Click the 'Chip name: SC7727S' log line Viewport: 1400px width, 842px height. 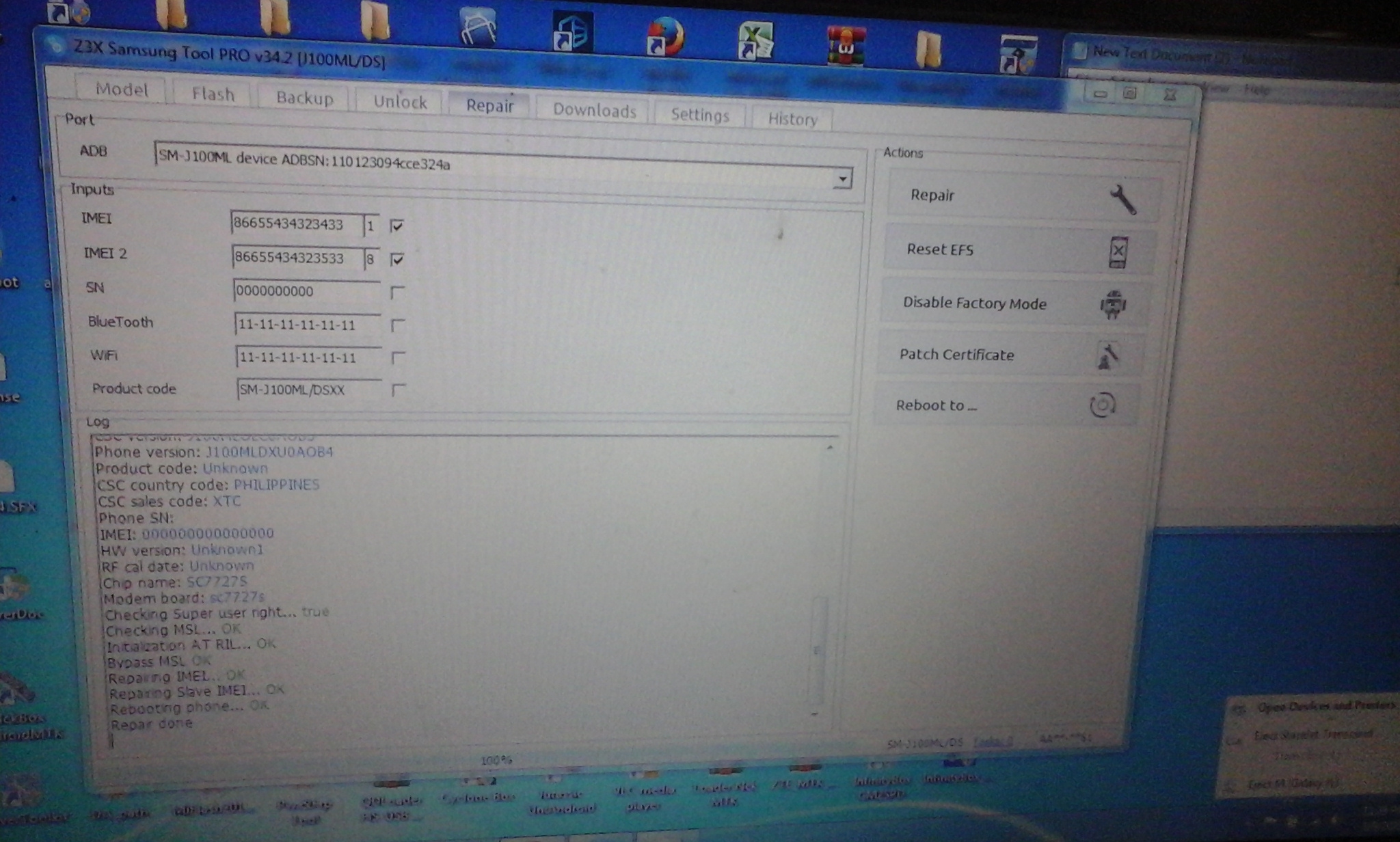click(174, 582)
